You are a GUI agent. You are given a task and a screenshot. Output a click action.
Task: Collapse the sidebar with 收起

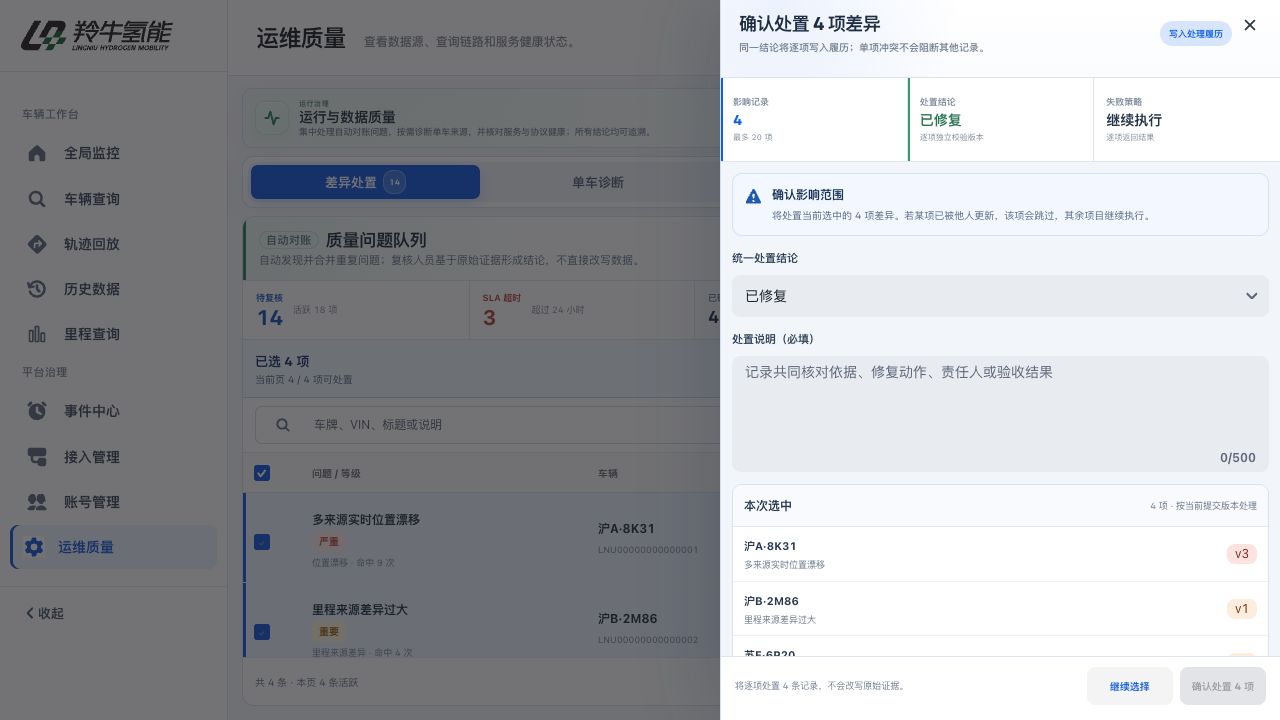[45, 613]
